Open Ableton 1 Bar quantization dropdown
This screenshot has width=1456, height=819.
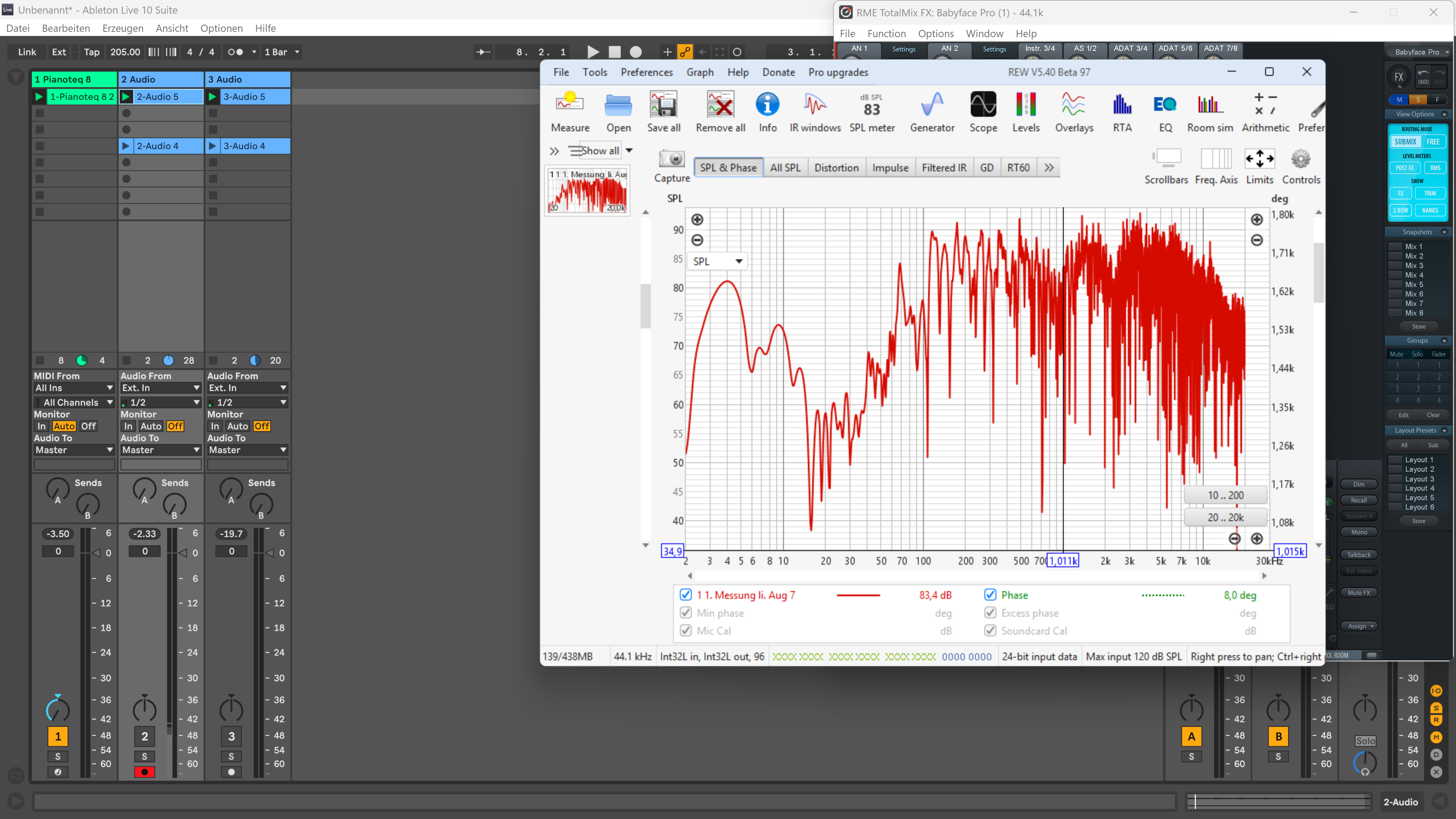[x=281, y=52]
